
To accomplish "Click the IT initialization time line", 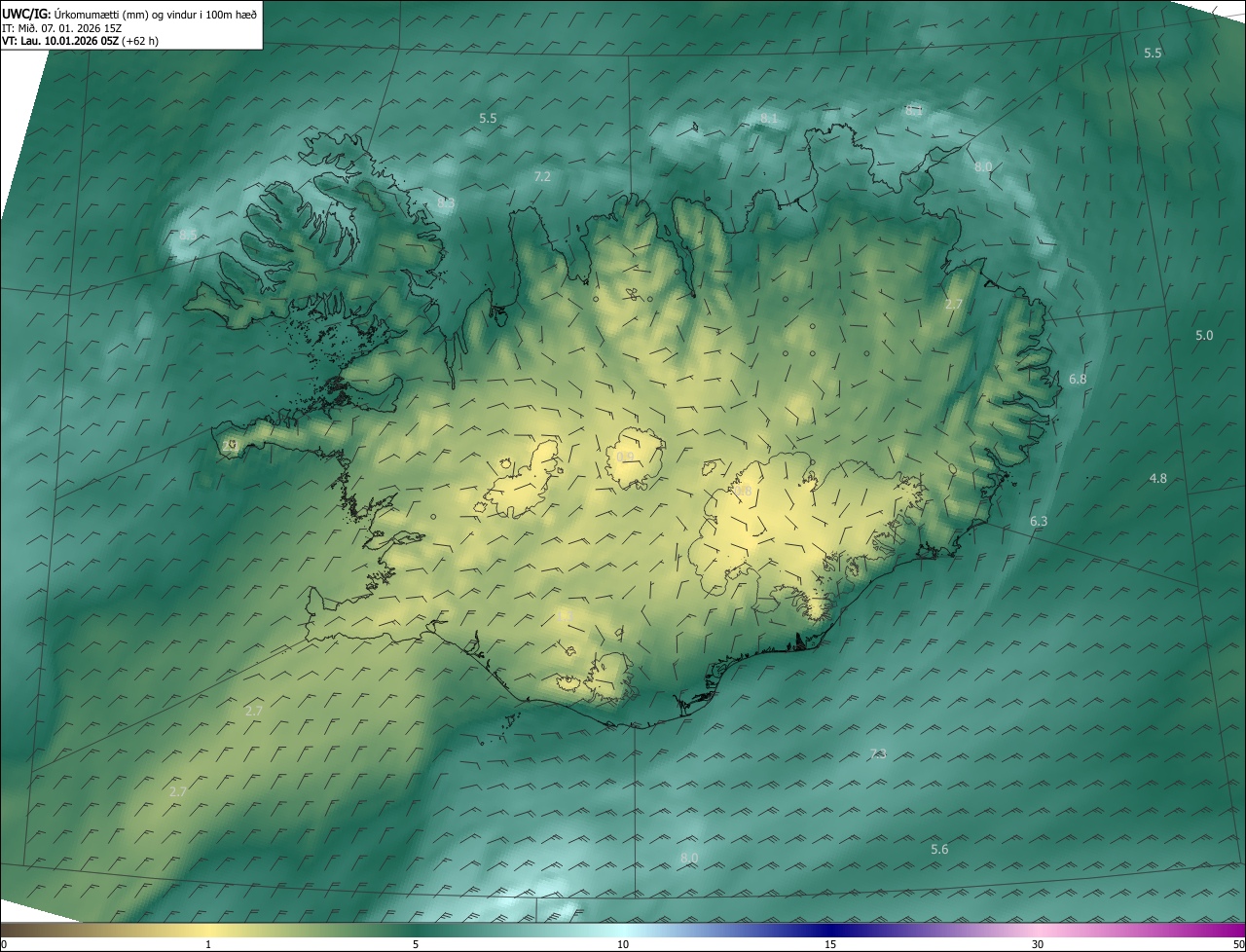I will [x=61, y=27].
